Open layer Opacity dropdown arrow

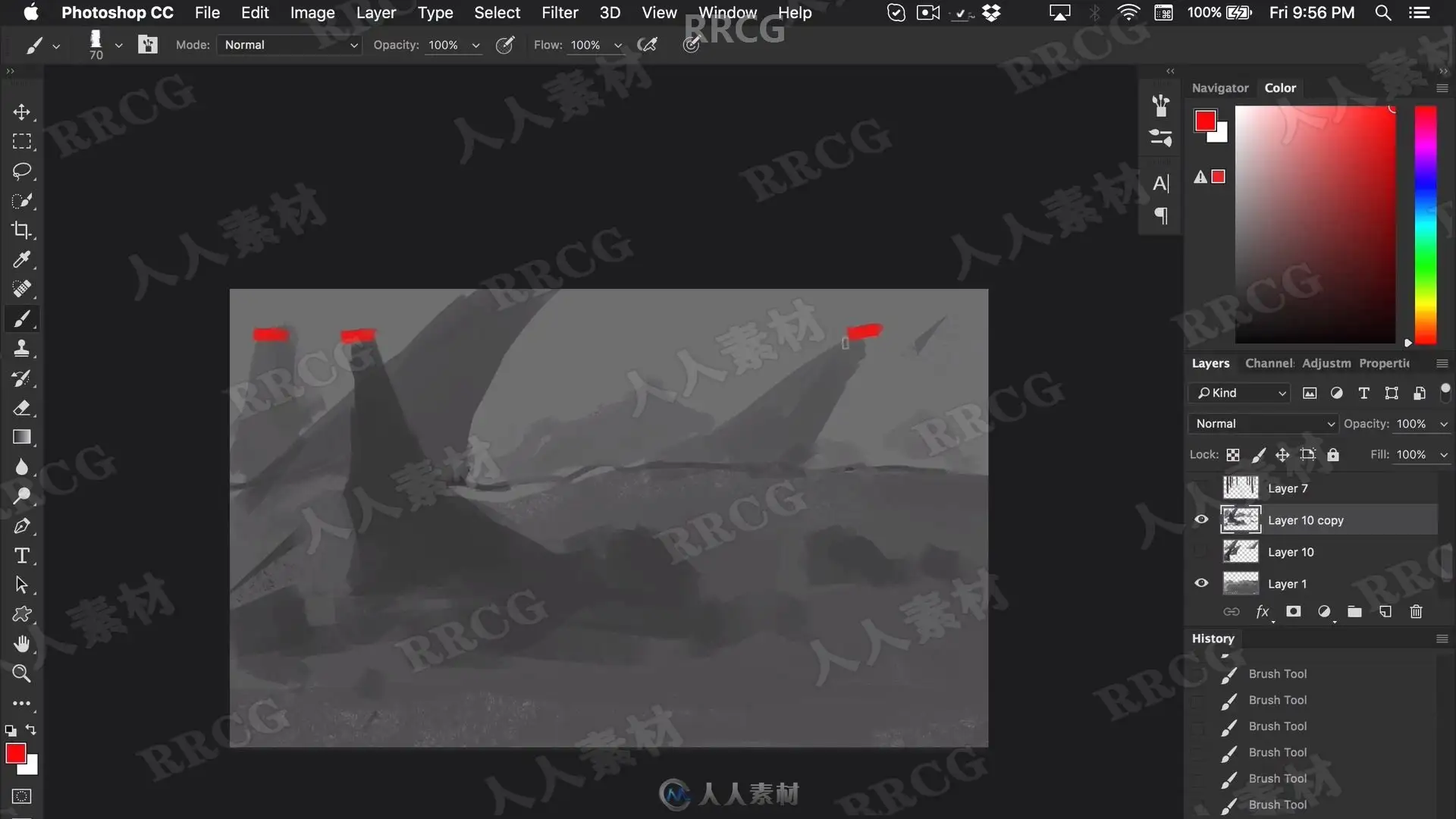tap(1444, 425)
